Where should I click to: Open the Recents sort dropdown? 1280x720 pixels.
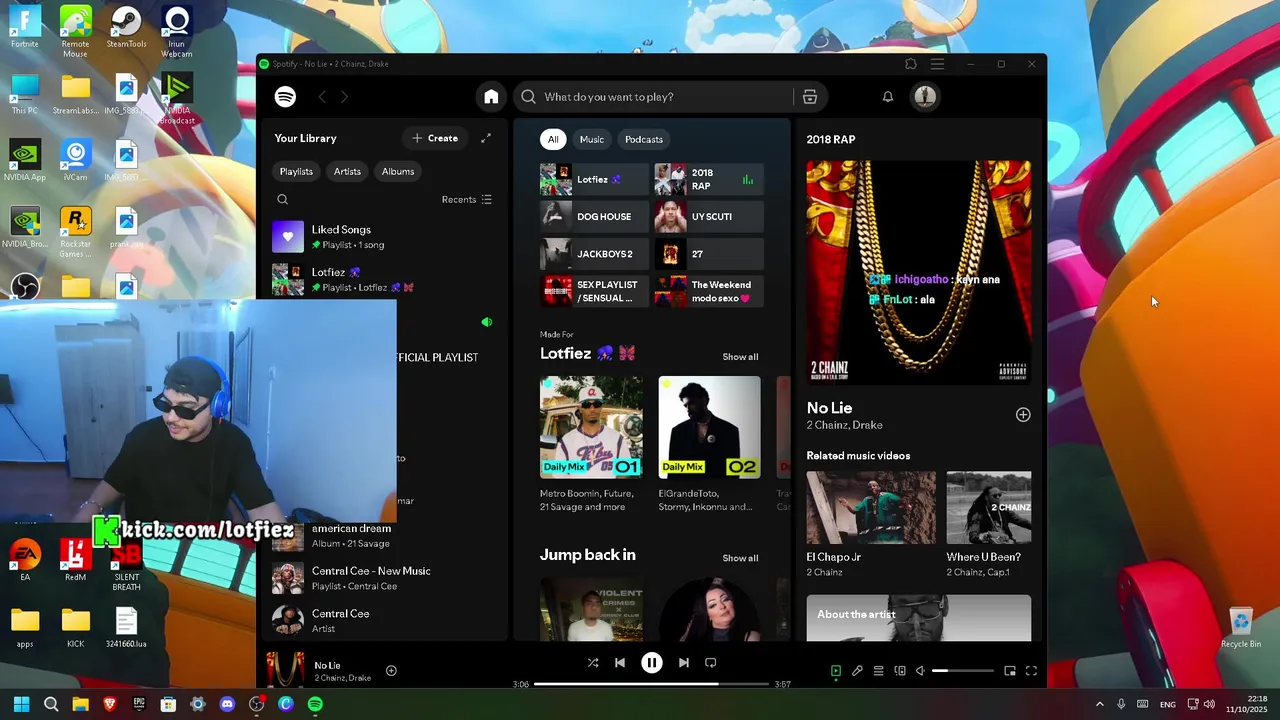point(467,200)
